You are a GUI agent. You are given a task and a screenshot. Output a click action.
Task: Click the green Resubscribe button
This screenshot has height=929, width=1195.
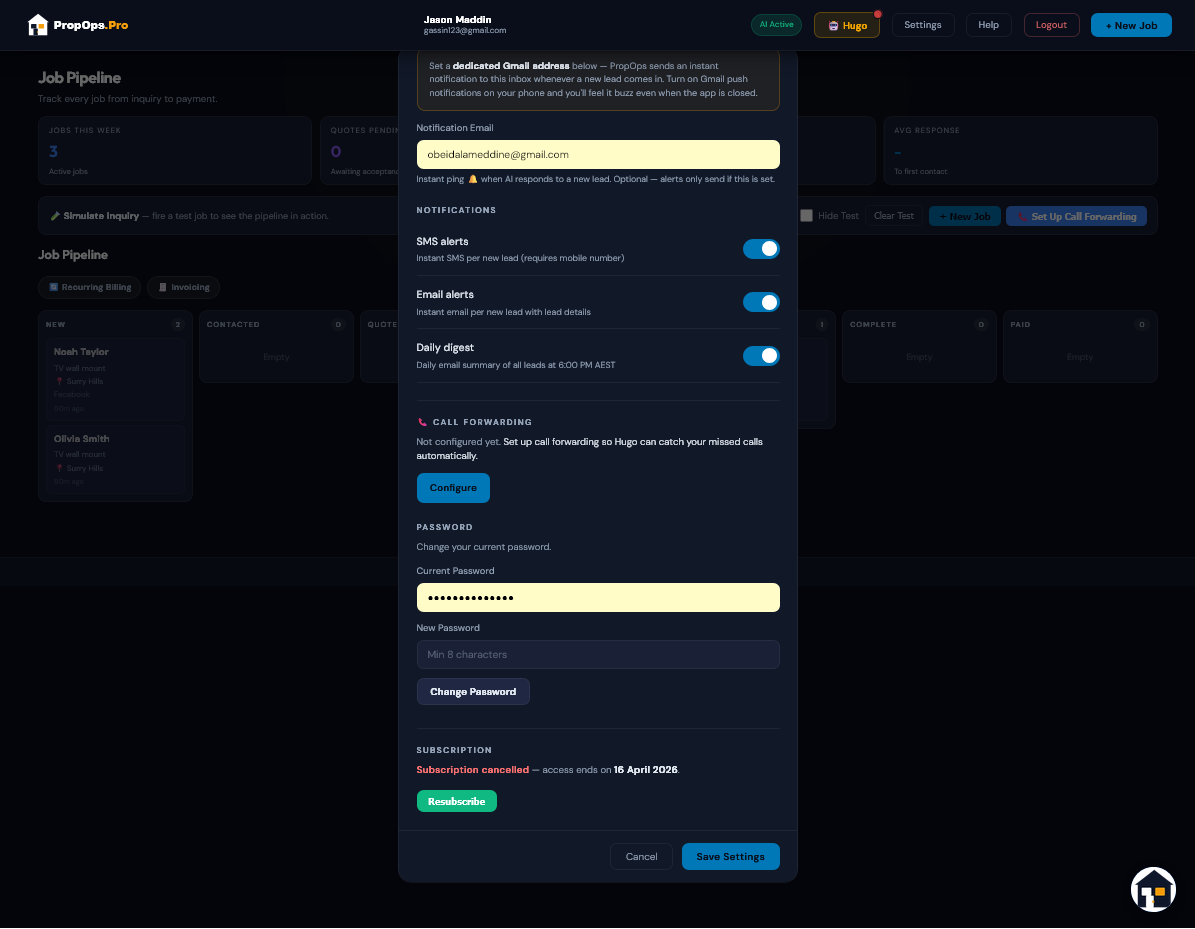tap(457, 802)
